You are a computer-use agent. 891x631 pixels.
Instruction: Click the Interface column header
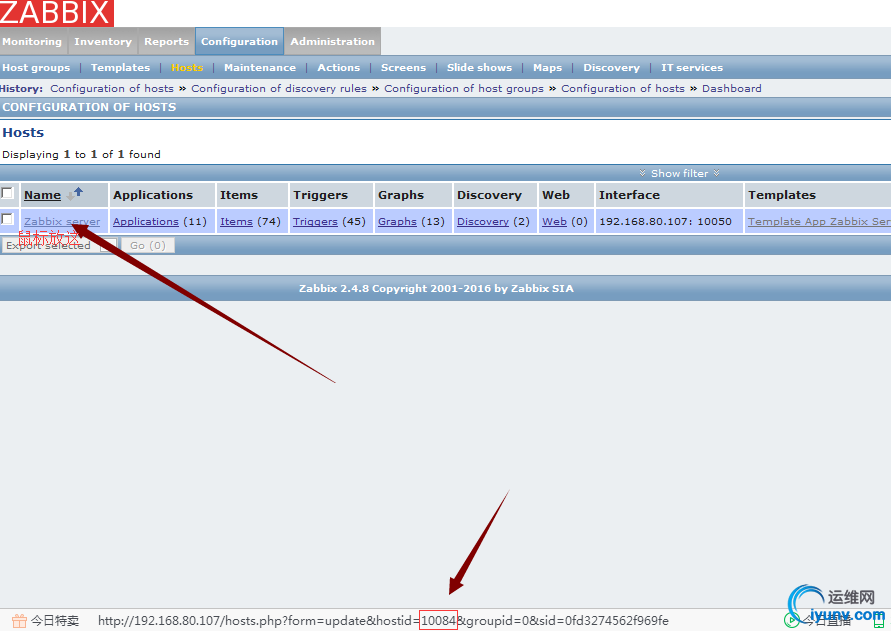pyautogui.click(x=629, y=195)
